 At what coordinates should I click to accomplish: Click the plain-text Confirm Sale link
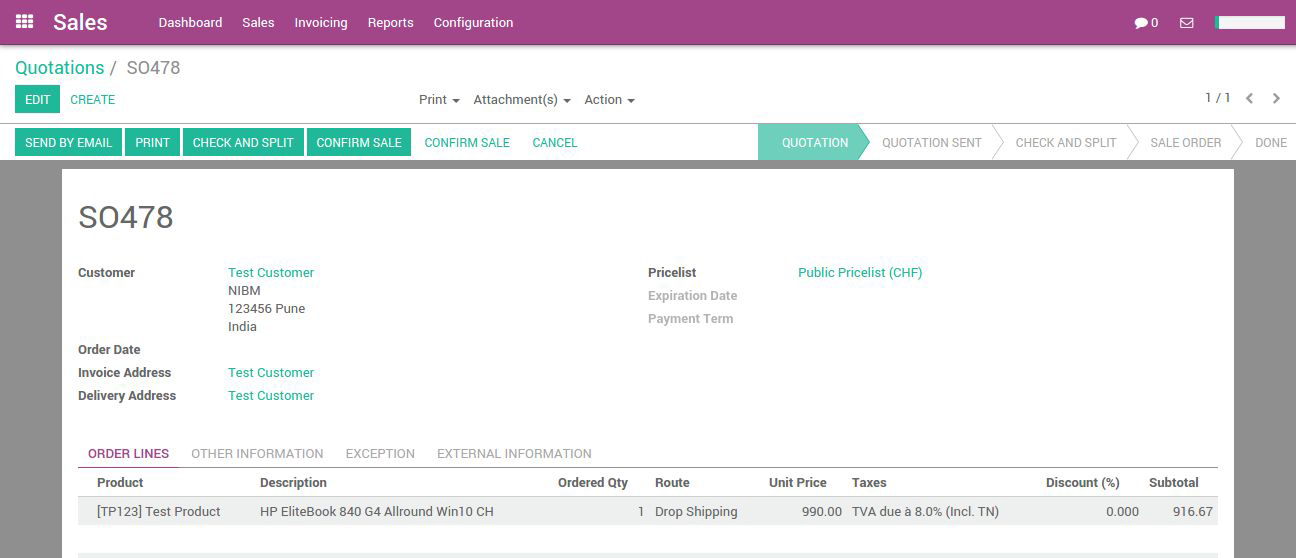coord(467,142)
